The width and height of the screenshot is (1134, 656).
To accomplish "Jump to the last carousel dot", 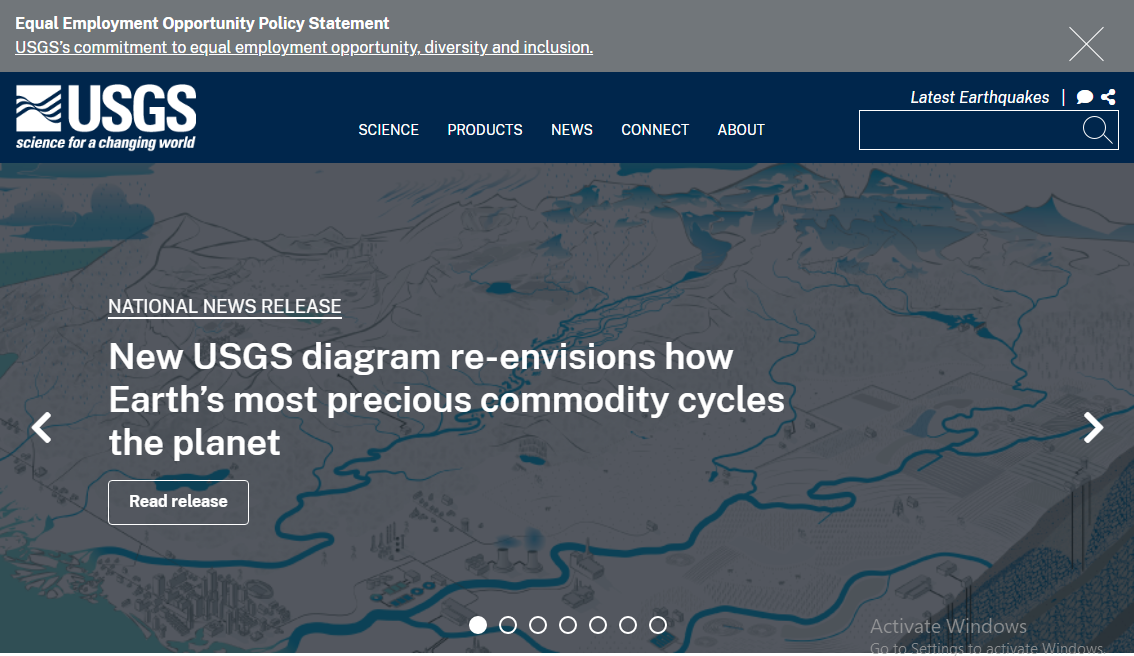I will [x=658, y=625].
